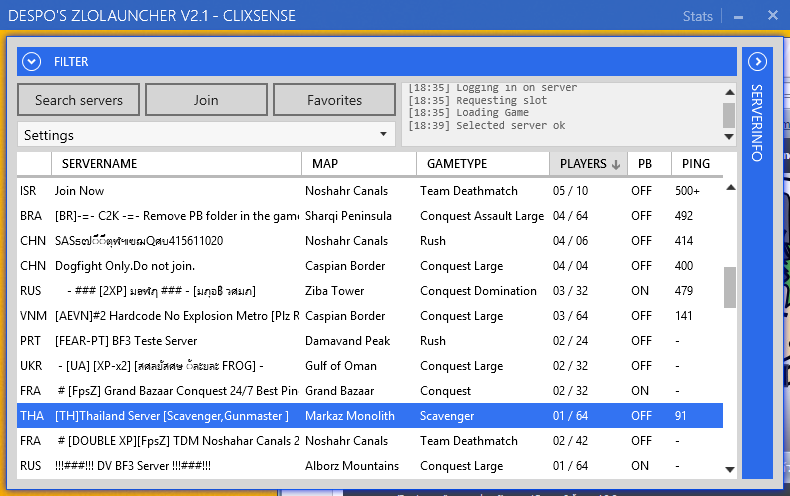
Task: Sort by MAP column header
Action: (x=359, y=164)
